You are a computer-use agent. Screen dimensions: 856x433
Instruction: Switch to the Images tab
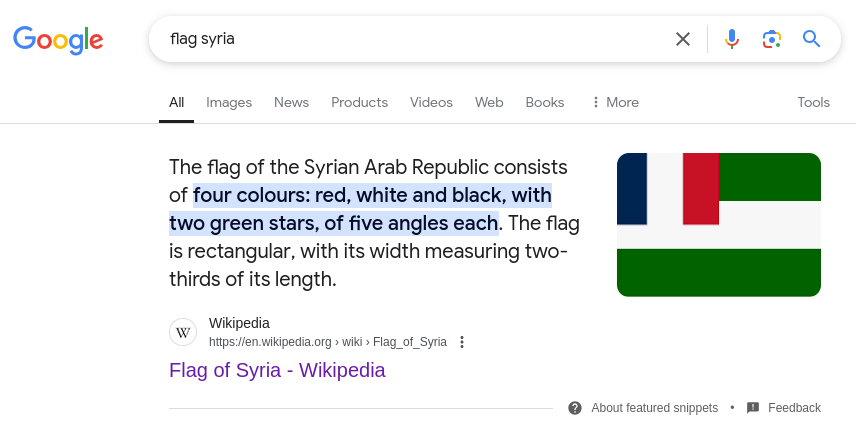229,102
